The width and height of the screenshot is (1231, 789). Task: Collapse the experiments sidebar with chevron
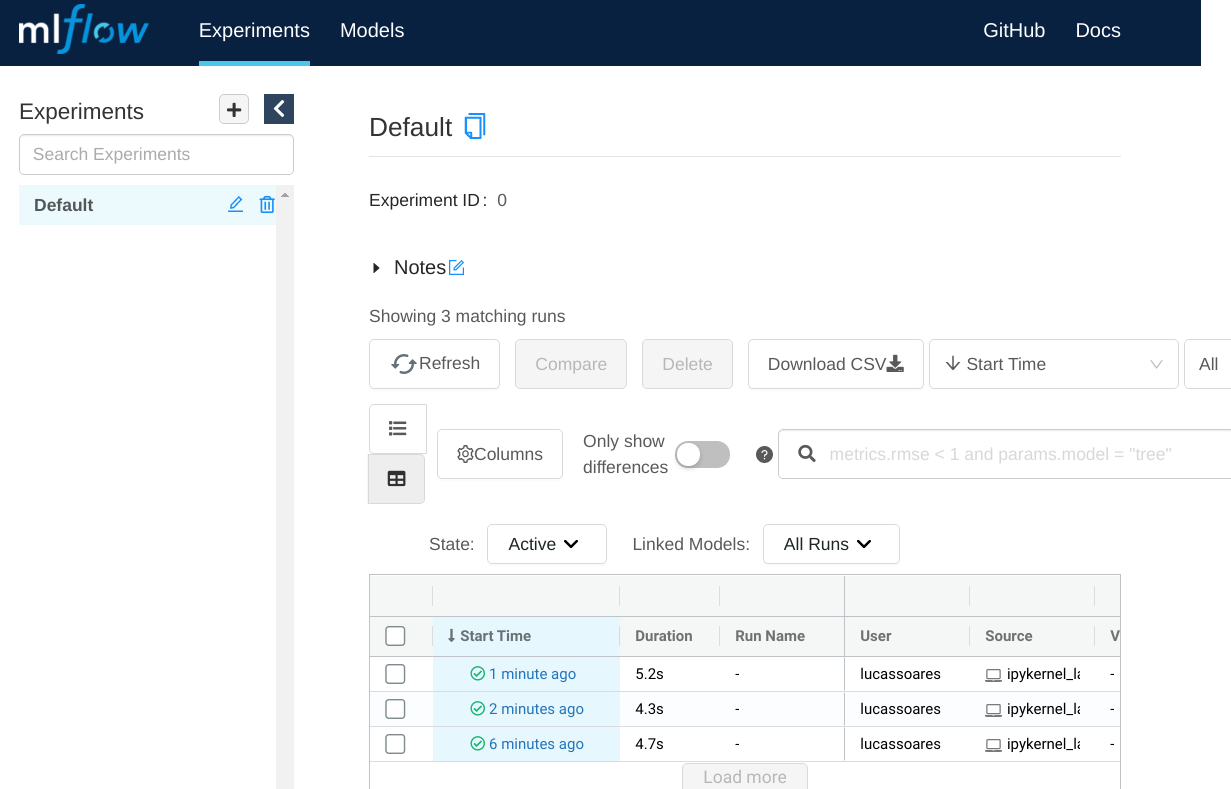coord(279,109)
